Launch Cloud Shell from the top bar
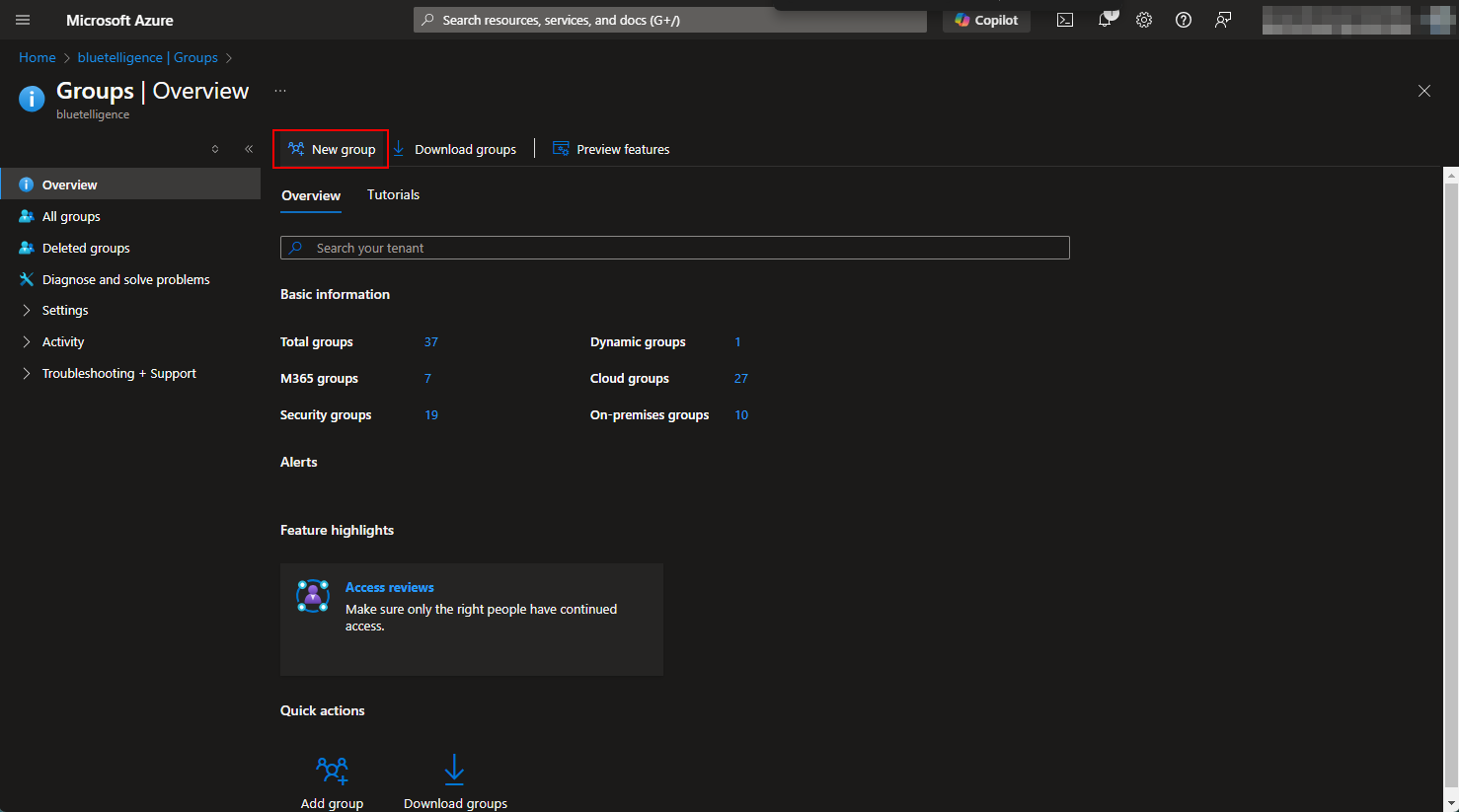The image size is (1459, 812). (1065, 20)
